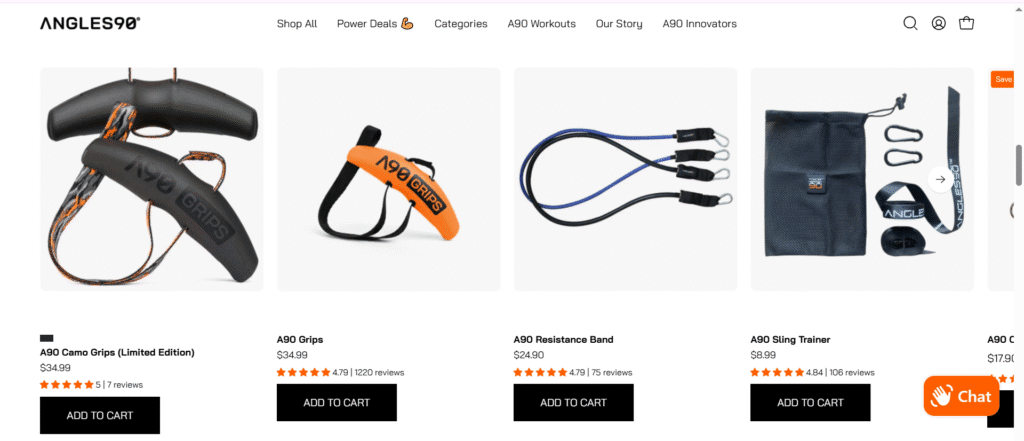
Task: Open the Categories menu
Action: tap(460, 24)
